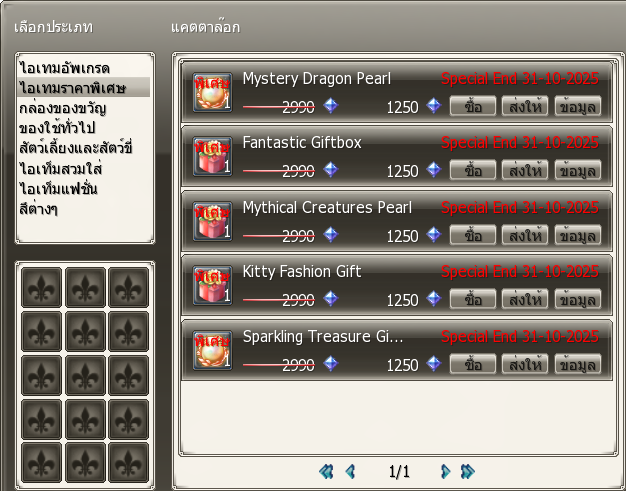The height and width of the screenshot is (491, 626).
Task: Buy Kitty Fashion Gift with ซื้อ button
Action: pyautogui.click(x=473, y=299)
